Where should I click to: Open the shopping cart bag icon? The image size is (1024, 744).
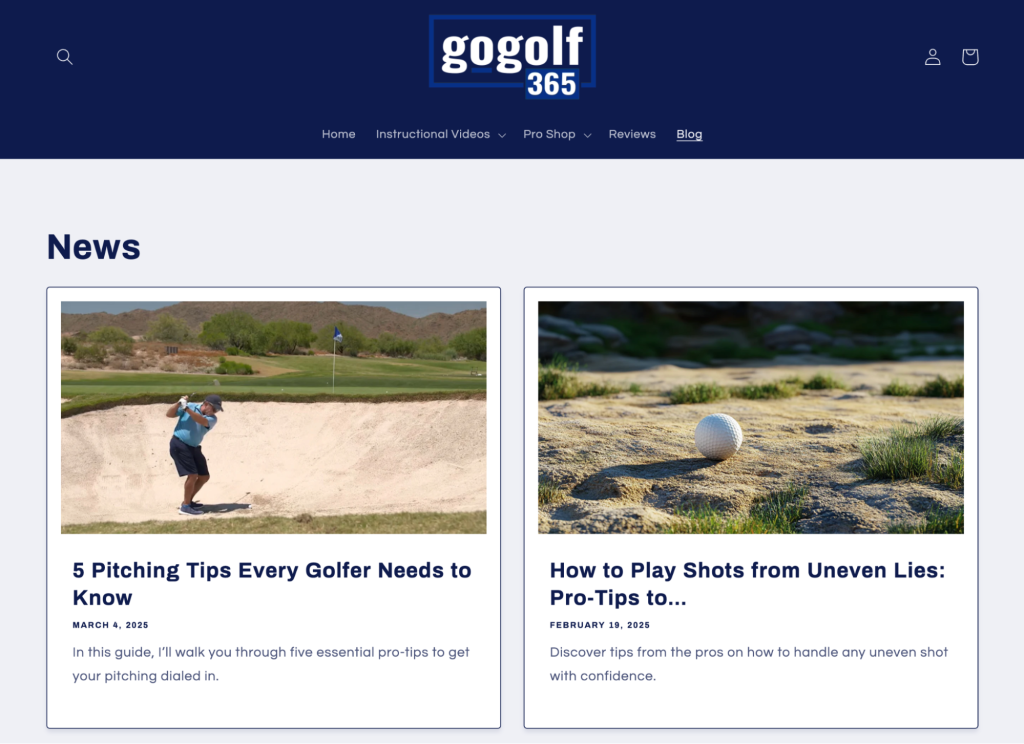pos(970,57)
